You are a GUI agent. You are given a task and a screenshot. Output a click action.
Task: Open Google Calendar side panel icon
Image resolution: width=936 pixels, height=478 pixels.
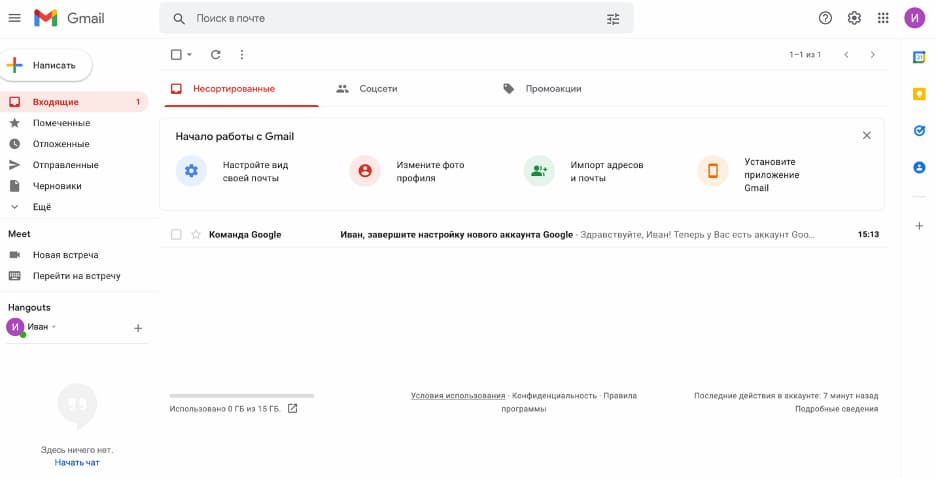pos(919,57)
